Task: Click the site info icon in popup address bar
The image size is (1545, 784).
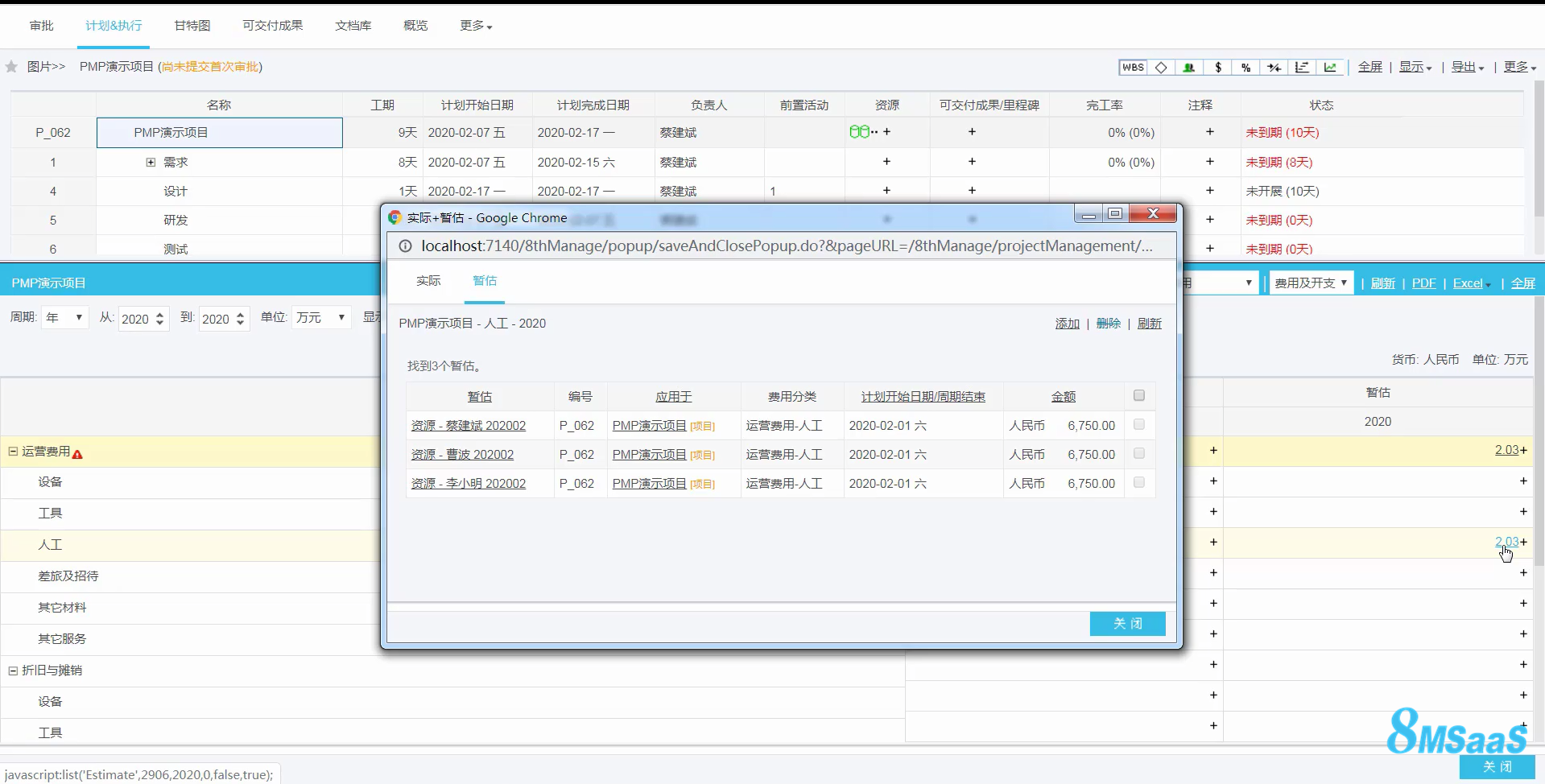Action: click(406, 246)
